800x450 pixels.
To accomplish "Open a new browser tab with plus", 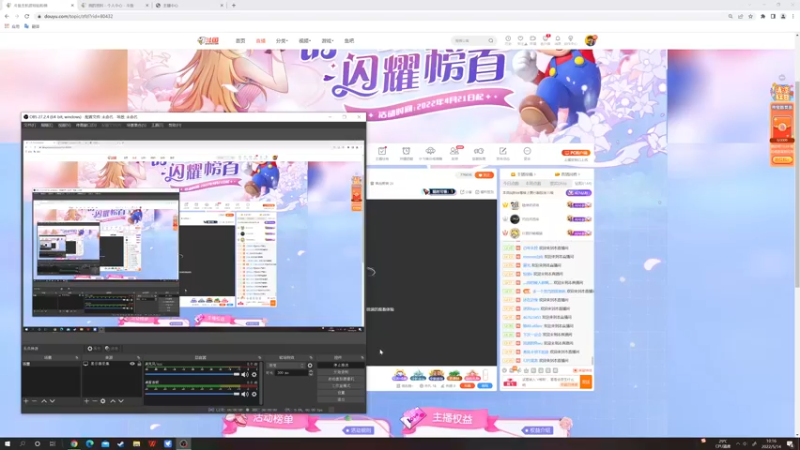I will [x=234, y=5].
